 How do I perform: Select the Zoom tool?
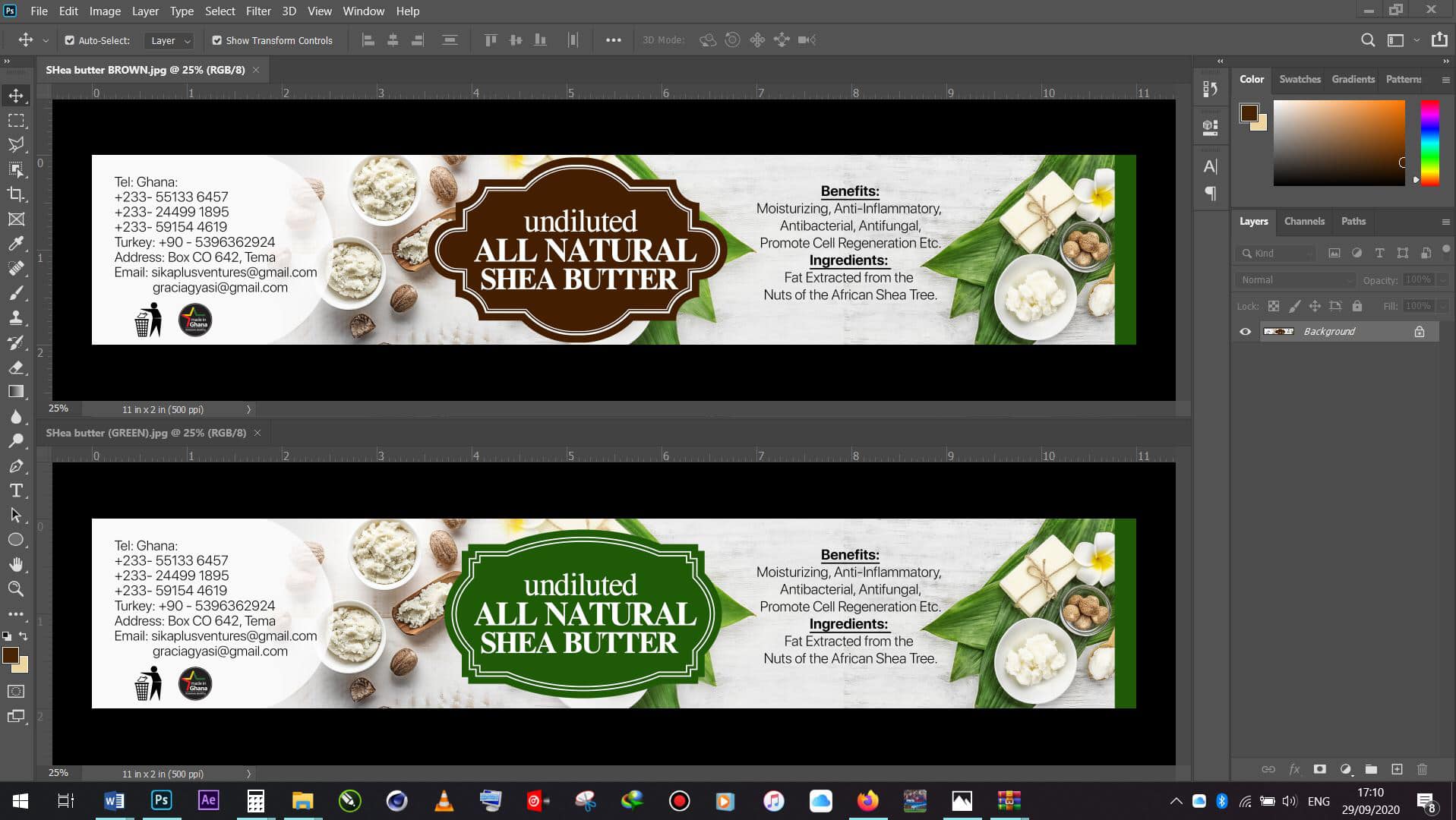(x=16, y=588)
